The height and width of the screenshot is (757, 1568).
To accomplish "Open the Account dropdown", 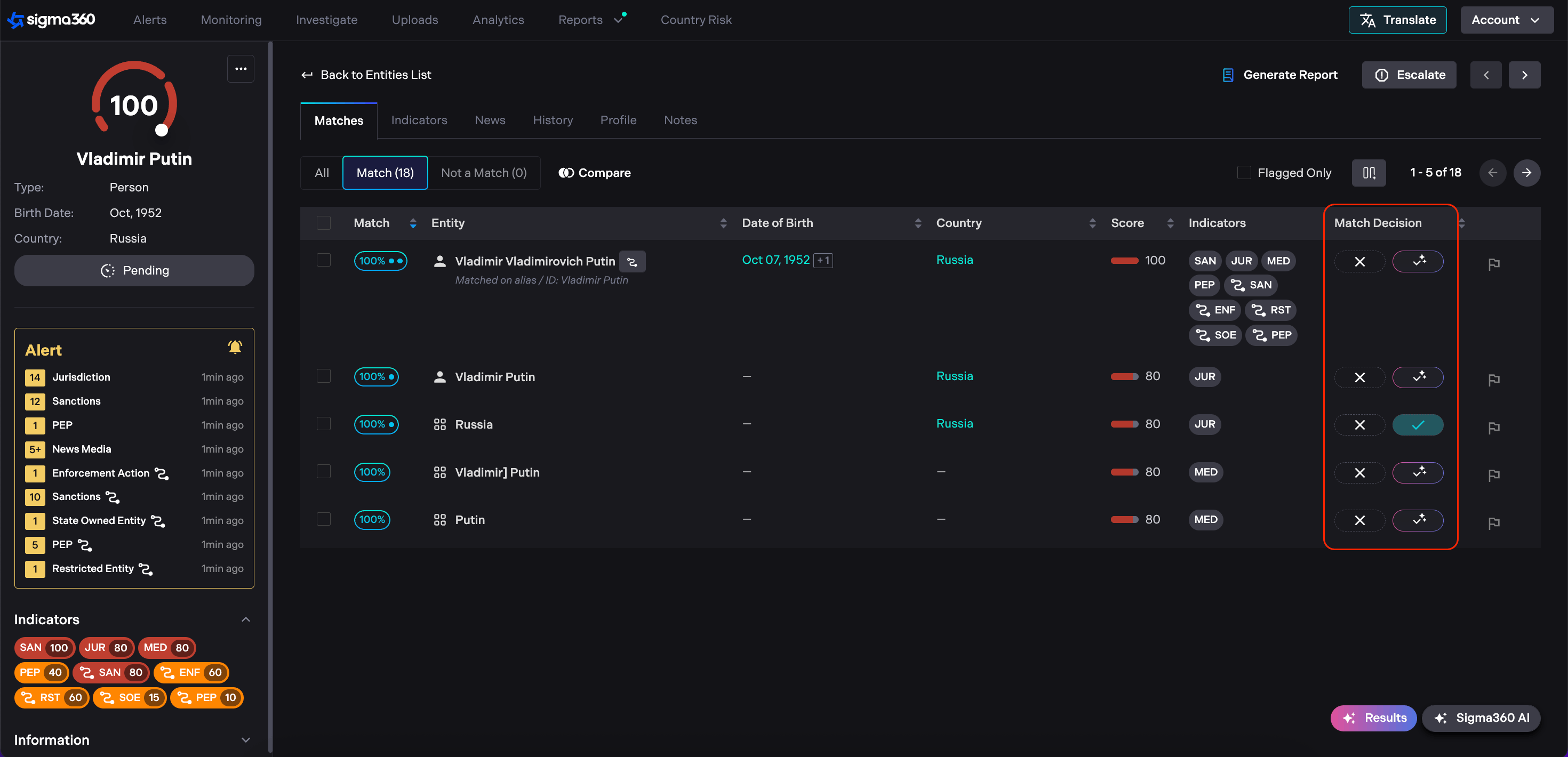I will point(1505,20).
